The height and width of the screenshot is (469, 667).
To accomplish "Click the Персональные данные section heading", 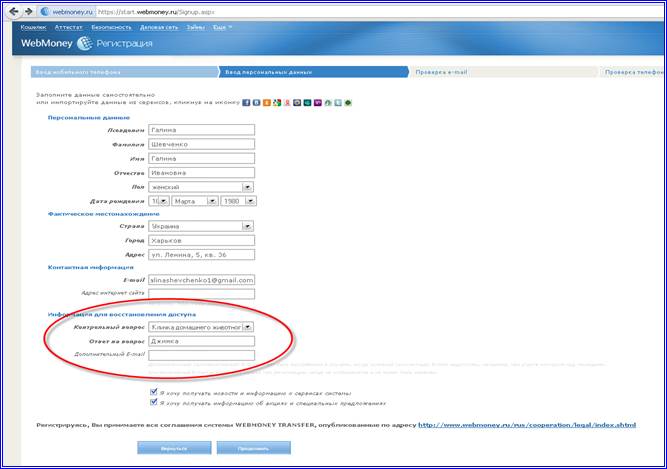I will tap(88, 117).
